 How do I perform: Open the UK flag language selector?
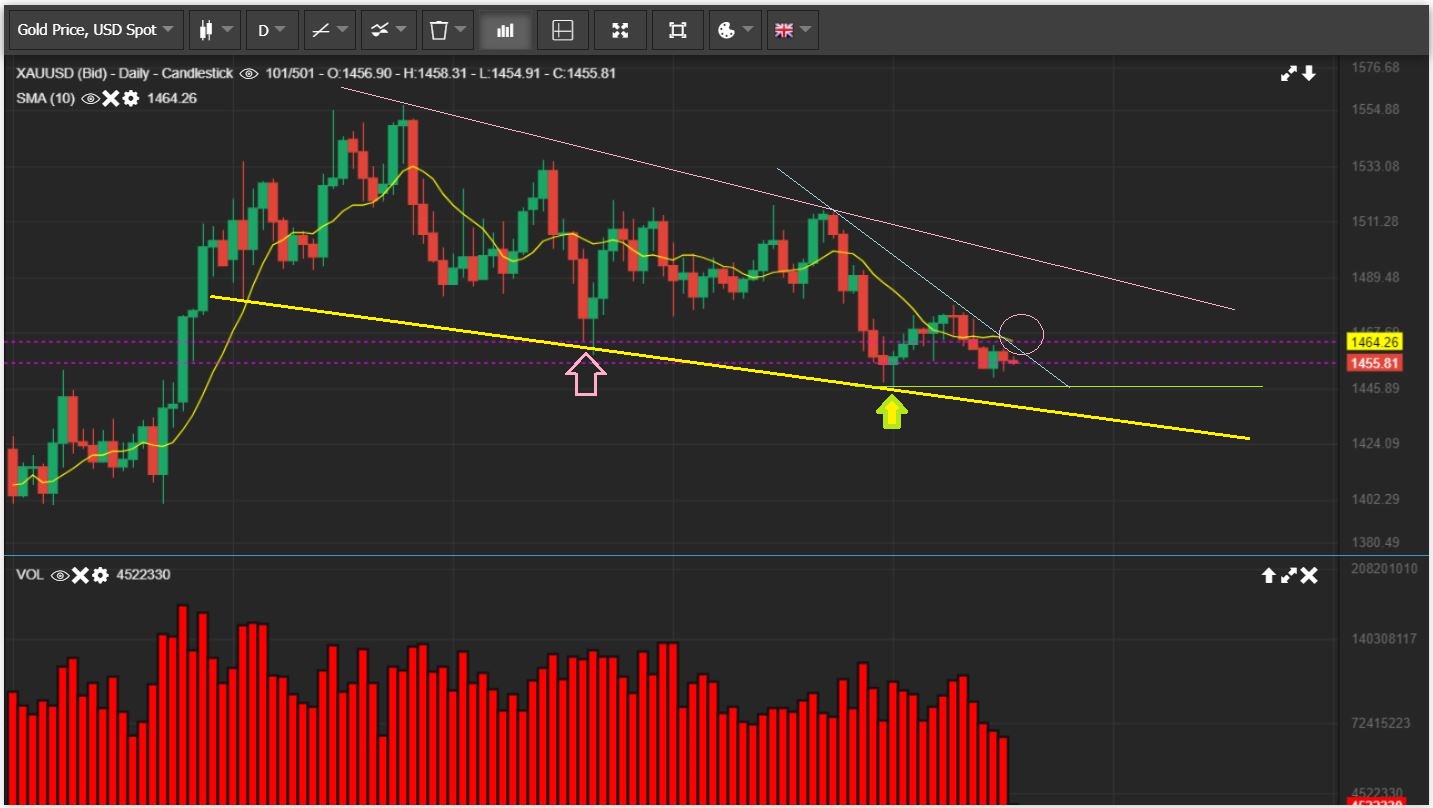[793, 30]
